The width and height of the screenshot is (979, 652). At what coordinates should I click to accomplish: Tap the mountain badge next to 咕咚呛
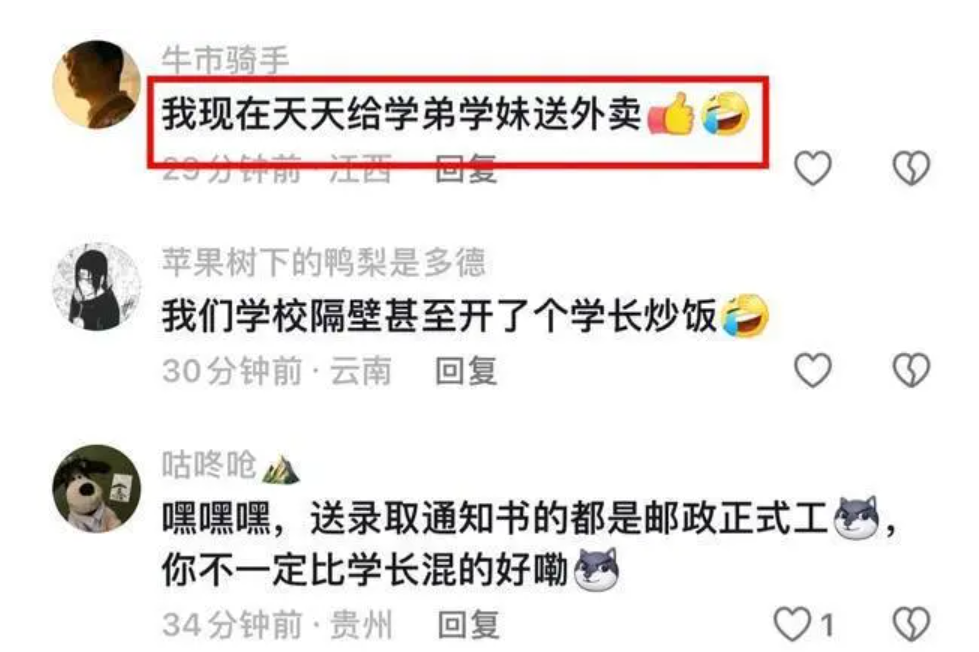[280, 469]
